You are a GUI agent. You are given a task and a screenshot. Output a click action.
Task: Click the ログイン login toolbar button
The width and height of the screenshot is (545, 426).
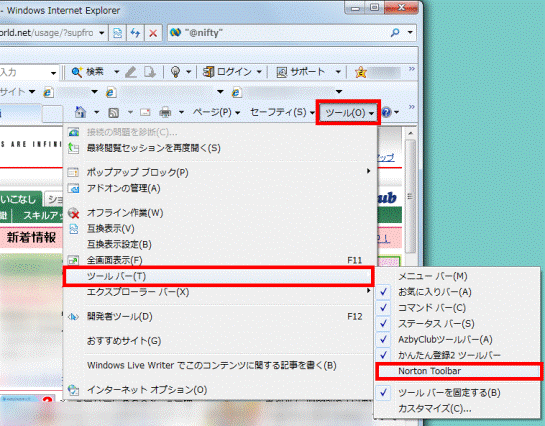pyautogui.click(x=227, y=72)
